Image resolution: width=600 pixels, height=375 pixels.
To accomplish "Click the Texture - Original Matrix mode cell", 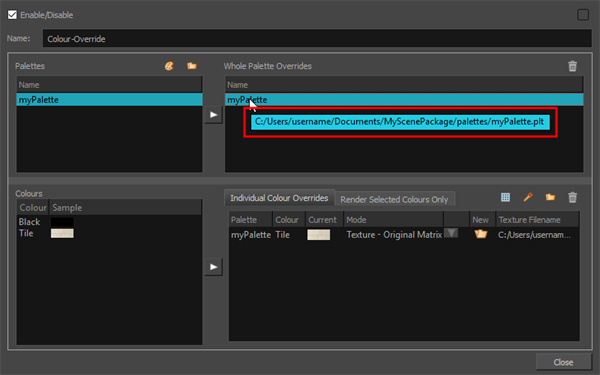I will 394,235.
